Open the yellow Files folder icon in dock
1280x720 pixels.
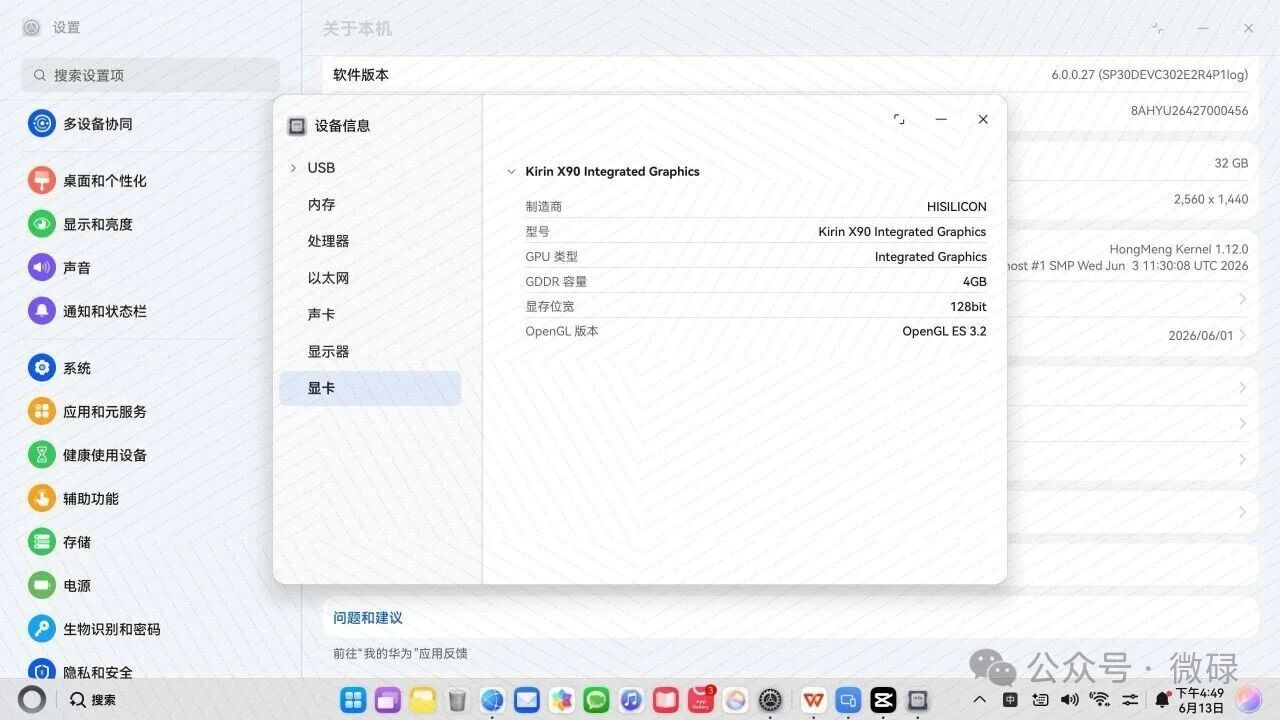(x=422, y=700)
